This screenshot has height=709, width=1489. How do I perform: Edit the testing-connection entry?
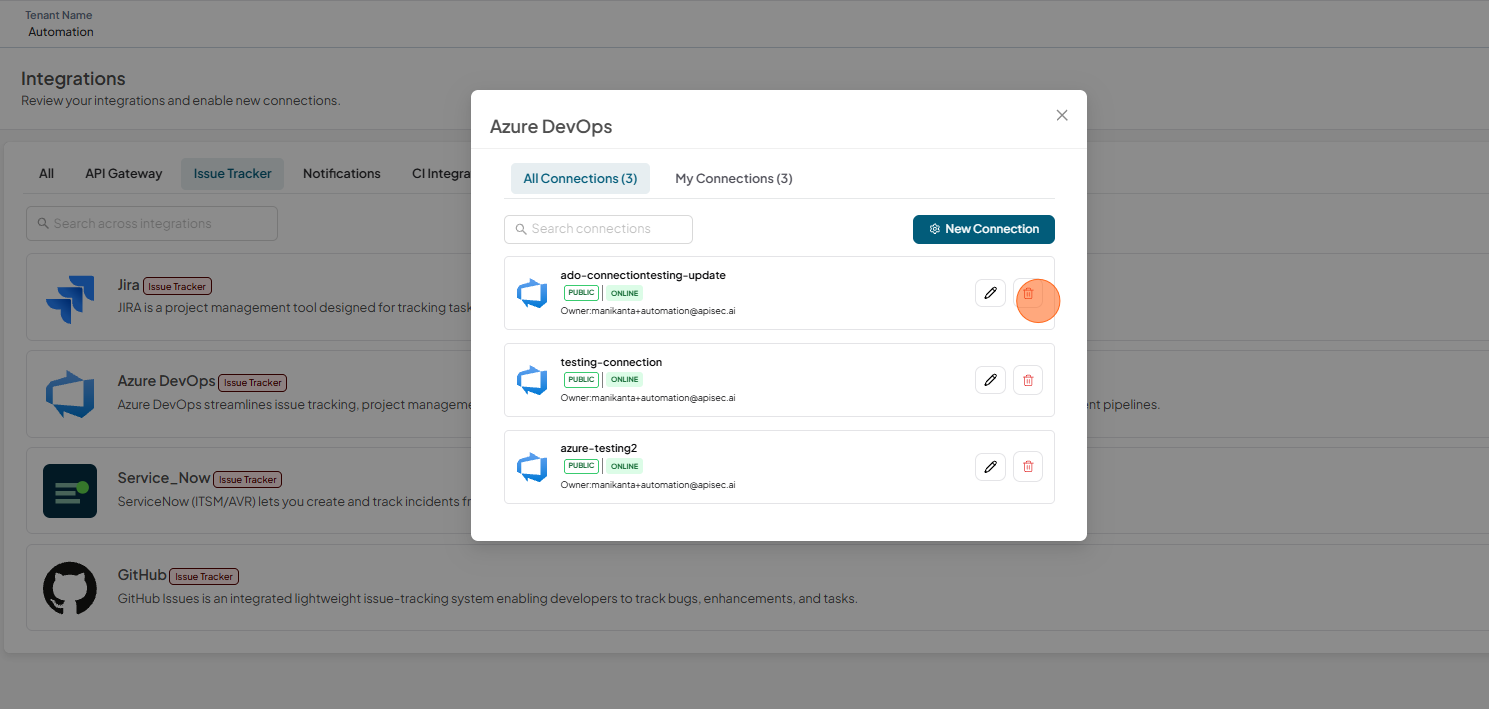[x=990, y=380]
